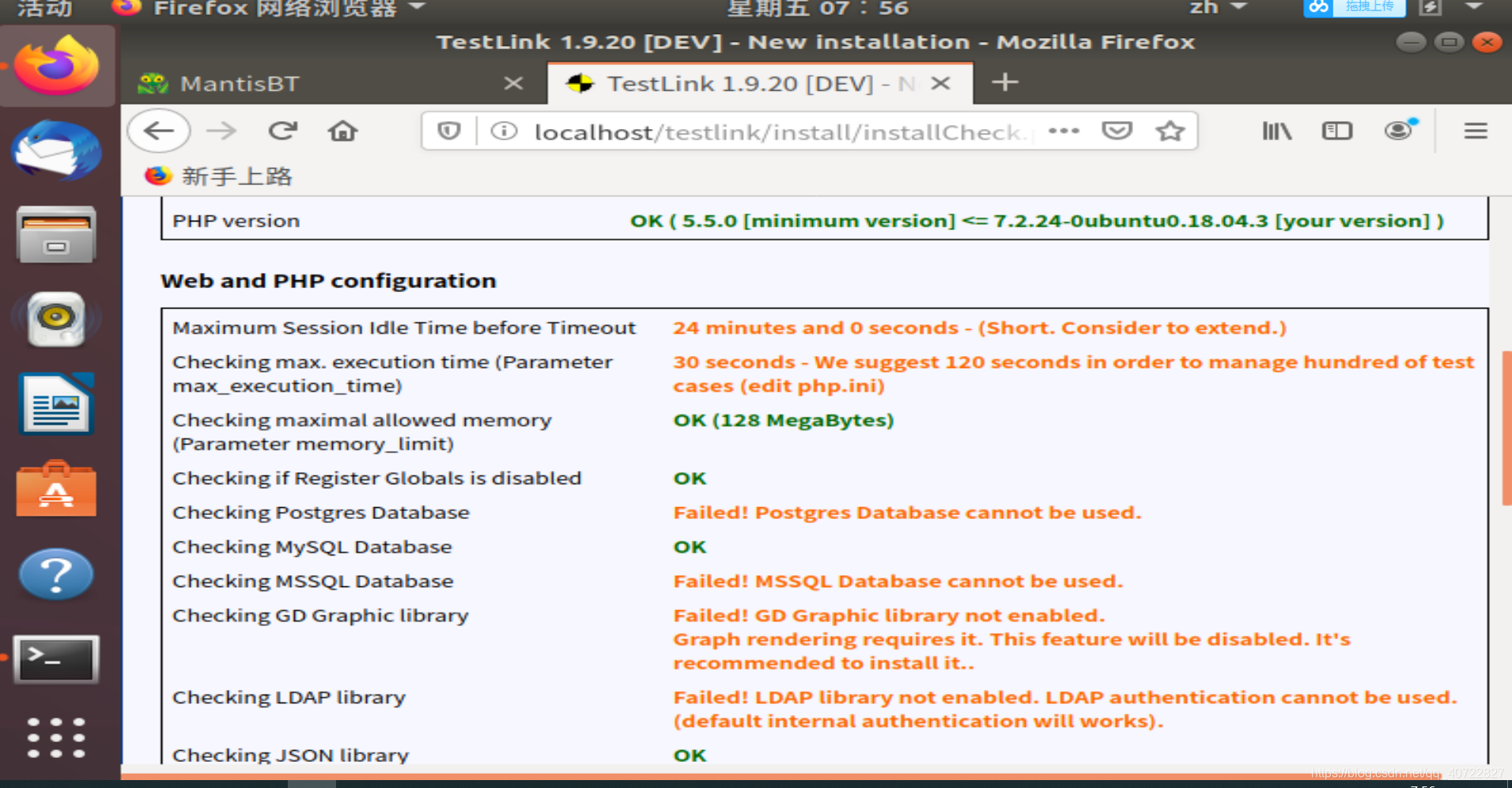The width and height of the screenshot is (1512, 788).
Task: Go back to previous page
Action: point(159,131)
